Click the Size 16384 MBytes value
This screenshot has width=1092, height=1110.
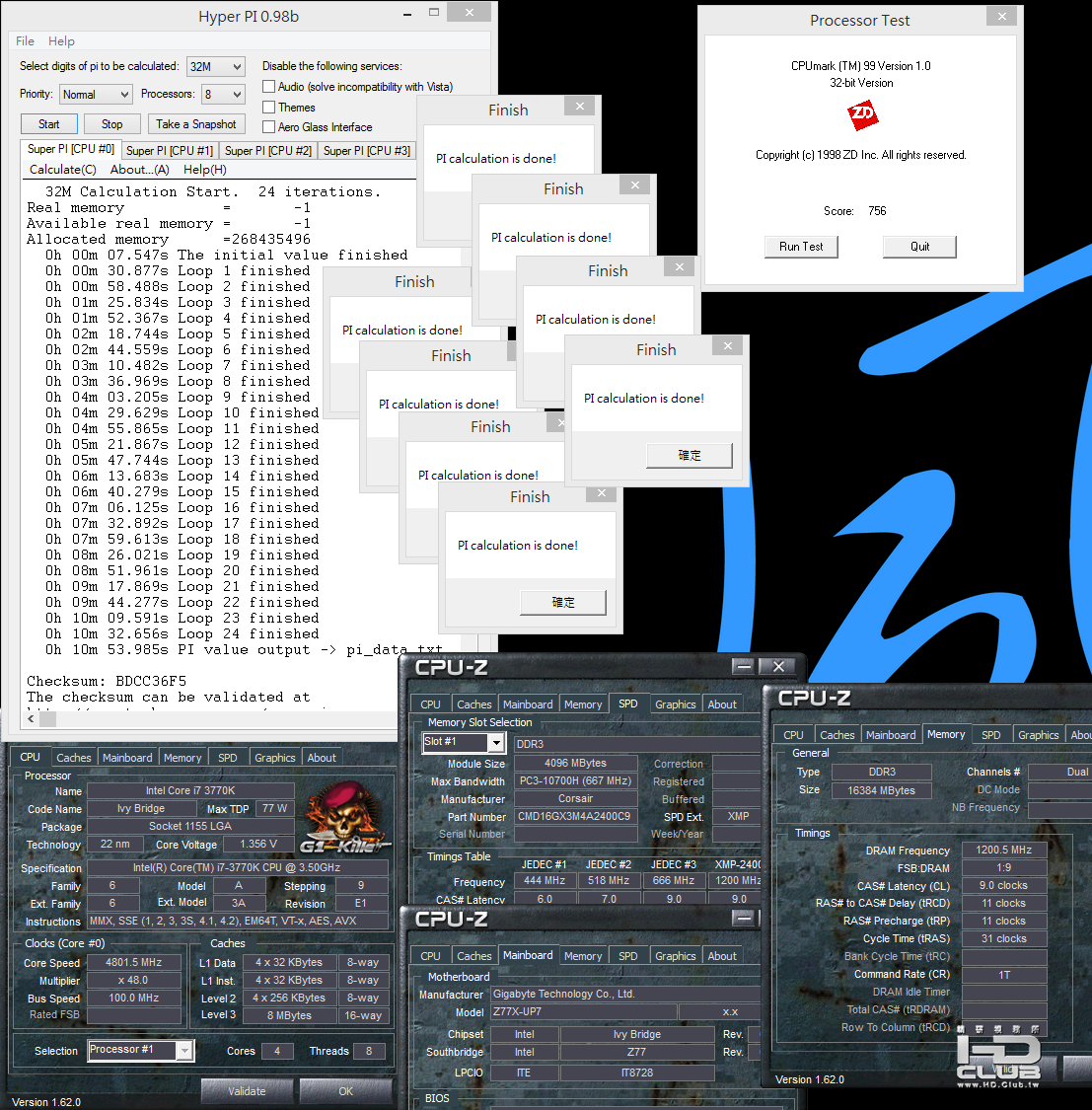881,790
